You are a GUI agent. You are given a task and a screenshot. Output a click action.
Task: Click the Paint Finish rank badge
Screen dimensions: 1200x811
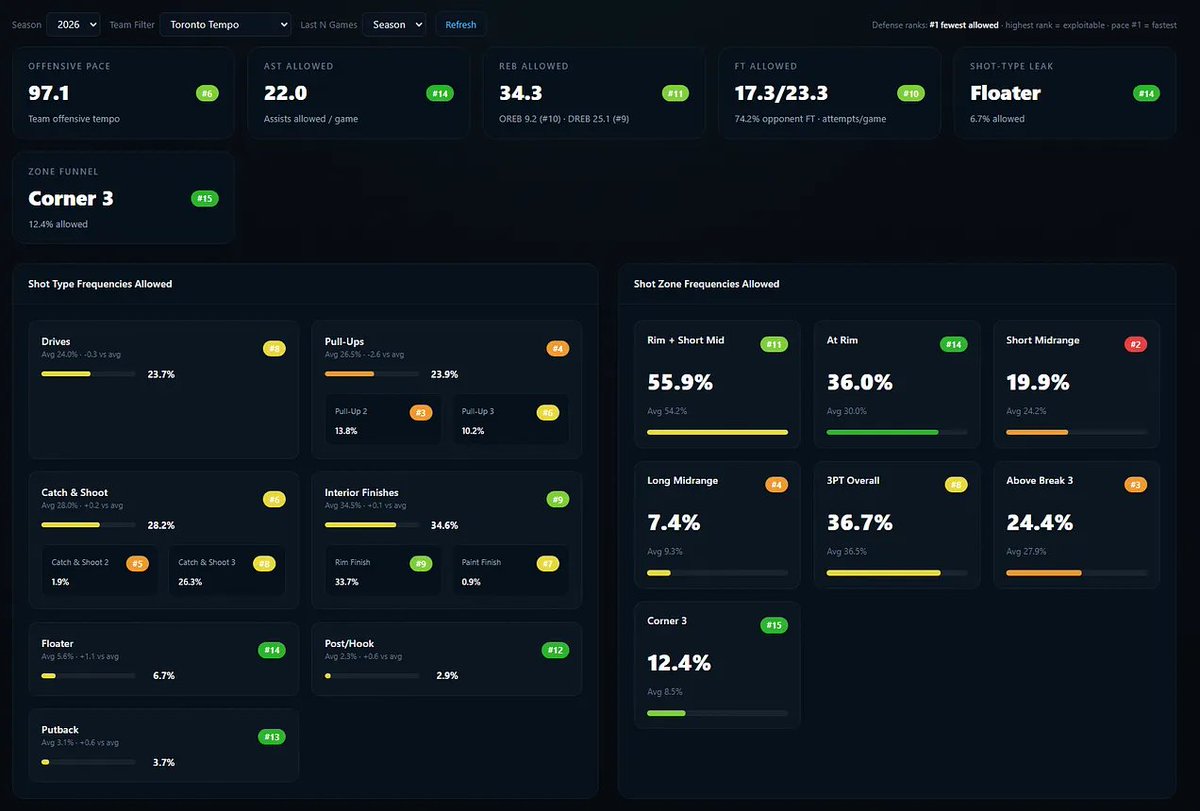pyautogui.click(x=548, y=563)
